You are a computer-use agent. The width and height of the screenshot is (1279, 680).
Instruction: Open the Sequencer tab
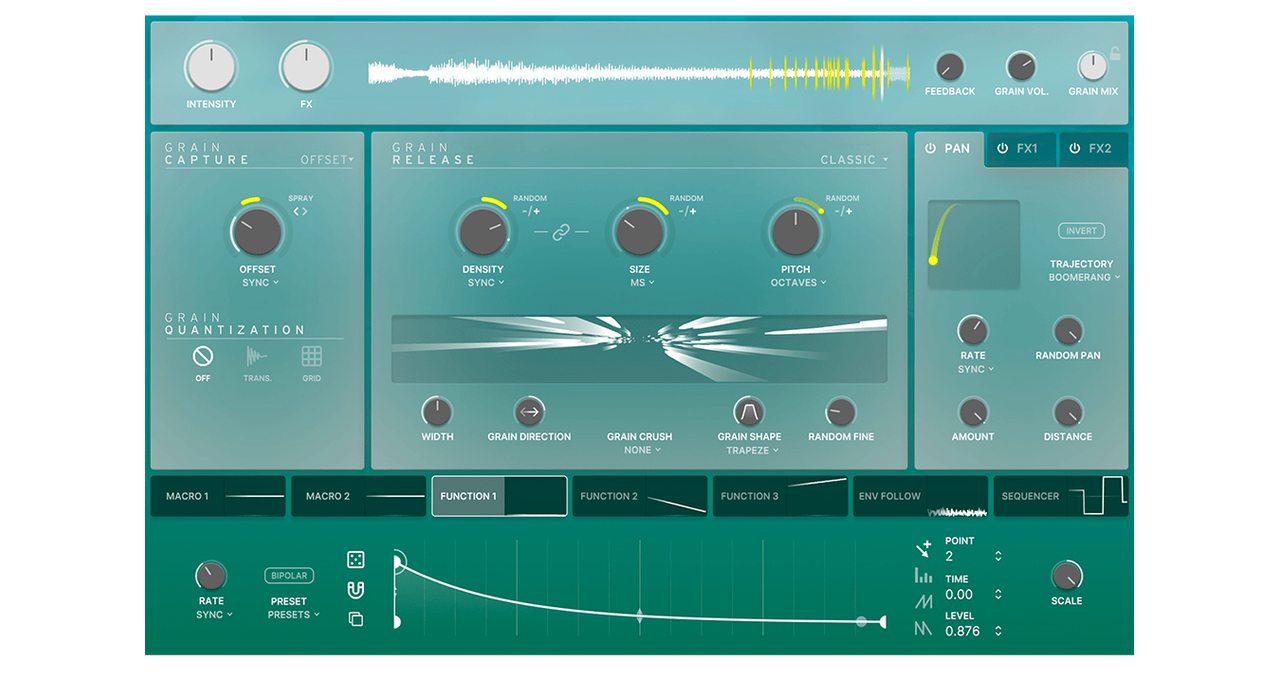click(1060, 496)
